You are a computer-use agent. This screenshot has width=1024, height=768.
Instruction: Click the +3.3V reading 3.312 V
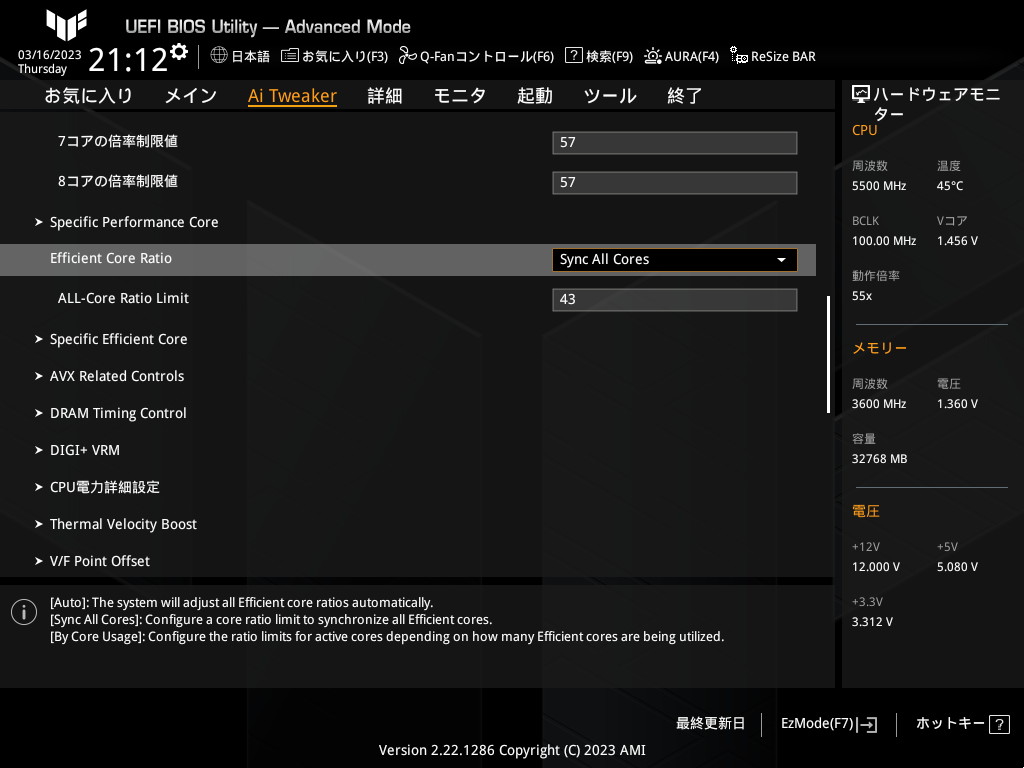pyautogui.click(x=872, y=622)
